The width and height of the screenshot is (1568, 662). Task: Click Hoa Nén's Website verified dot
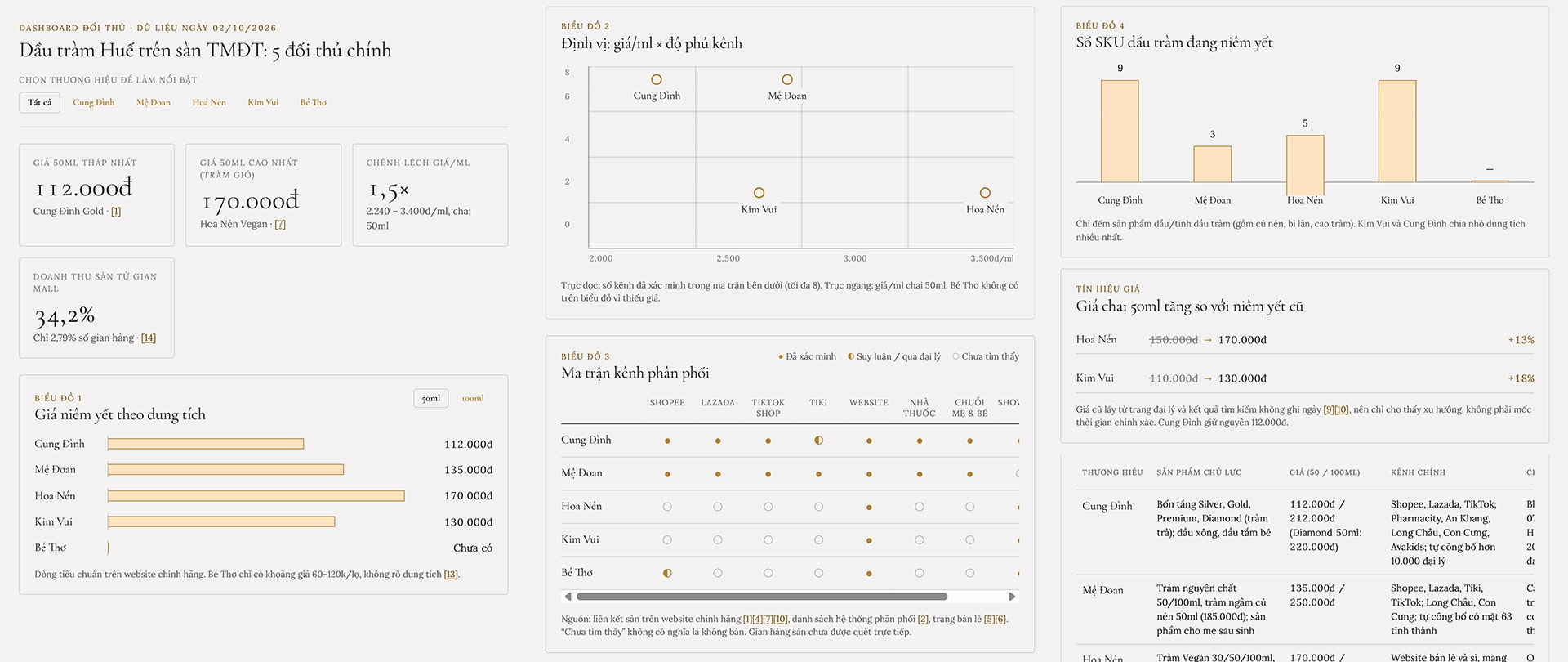(x=869, y=508)
